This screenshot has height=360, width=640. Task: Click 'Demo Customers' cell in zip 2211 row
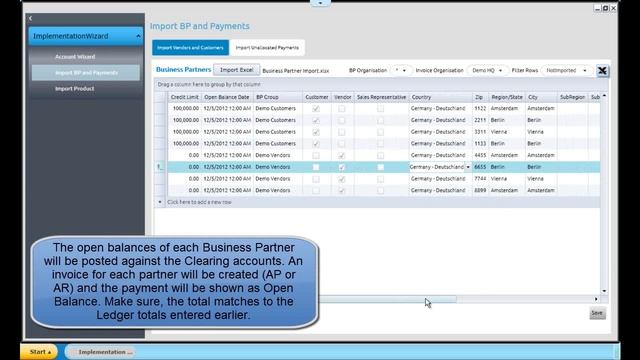[x=278, y=120]
